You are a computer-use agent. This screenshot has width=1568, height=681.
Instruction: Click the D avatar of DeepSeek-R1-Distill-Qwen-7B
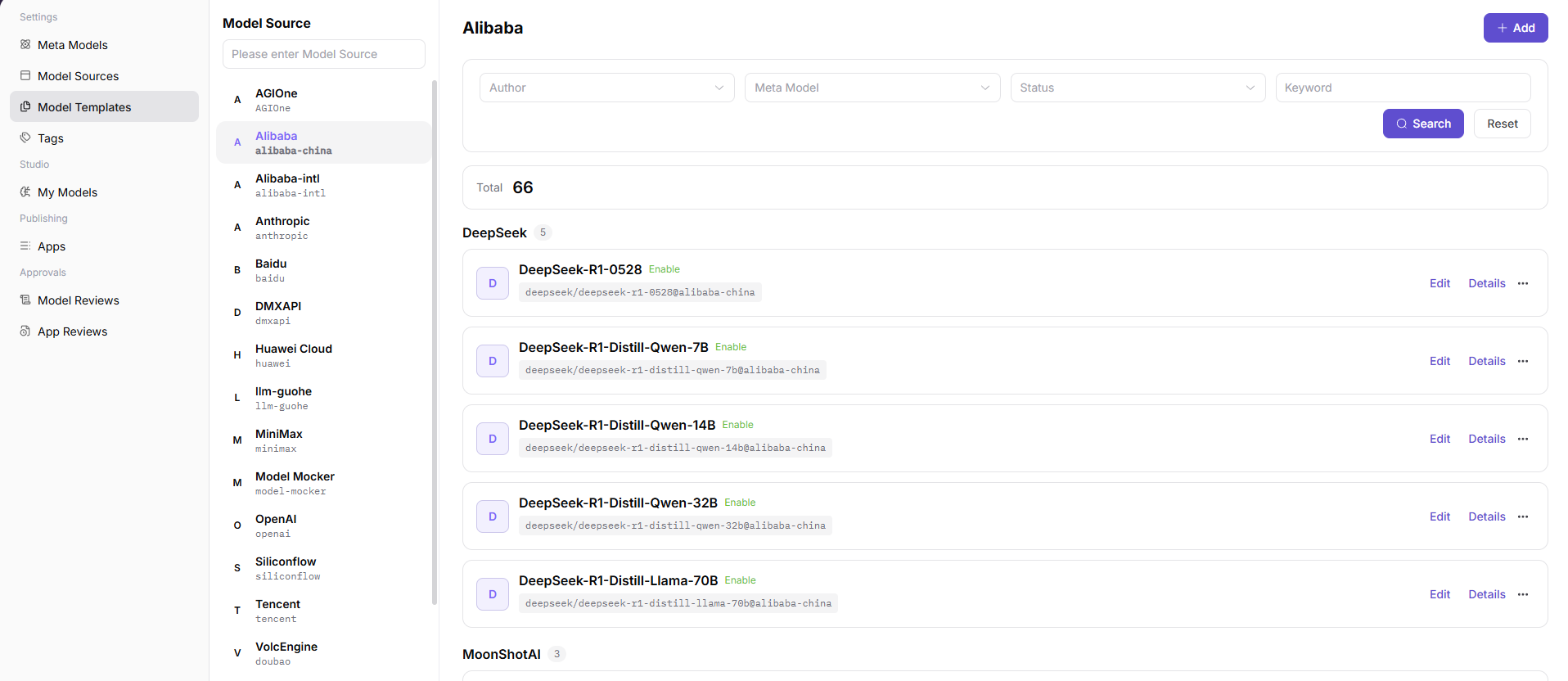coord(493,361)
